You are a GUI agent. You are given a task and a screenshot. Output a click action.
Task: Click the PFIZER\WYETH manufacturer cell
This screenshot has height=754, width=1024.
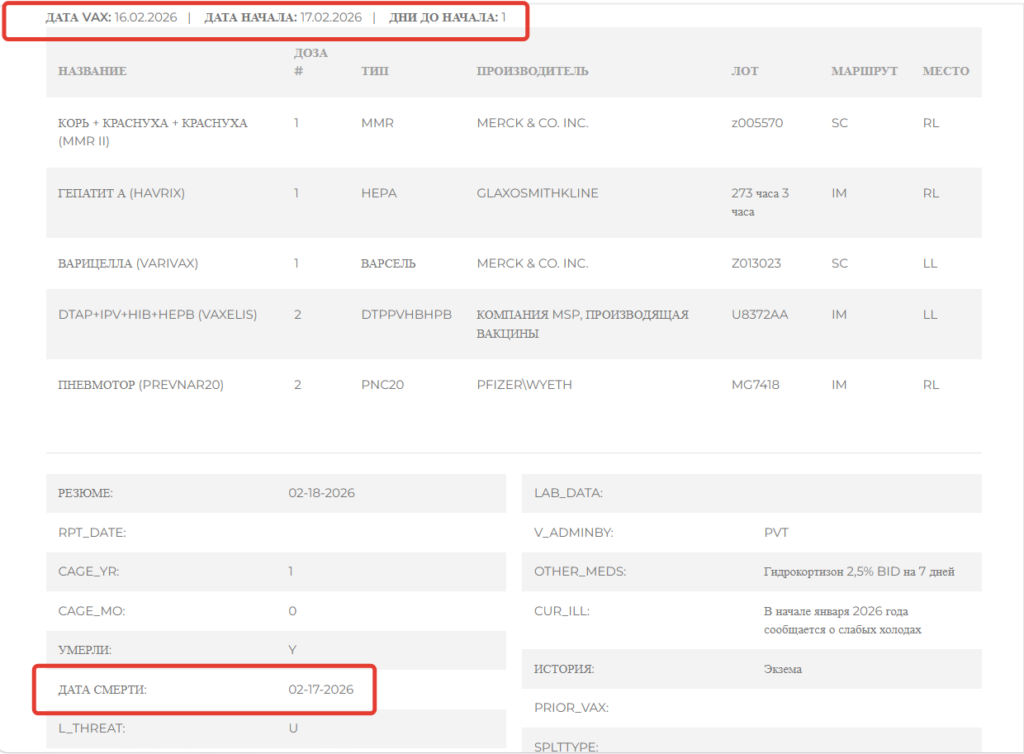[x=524, y=385]
